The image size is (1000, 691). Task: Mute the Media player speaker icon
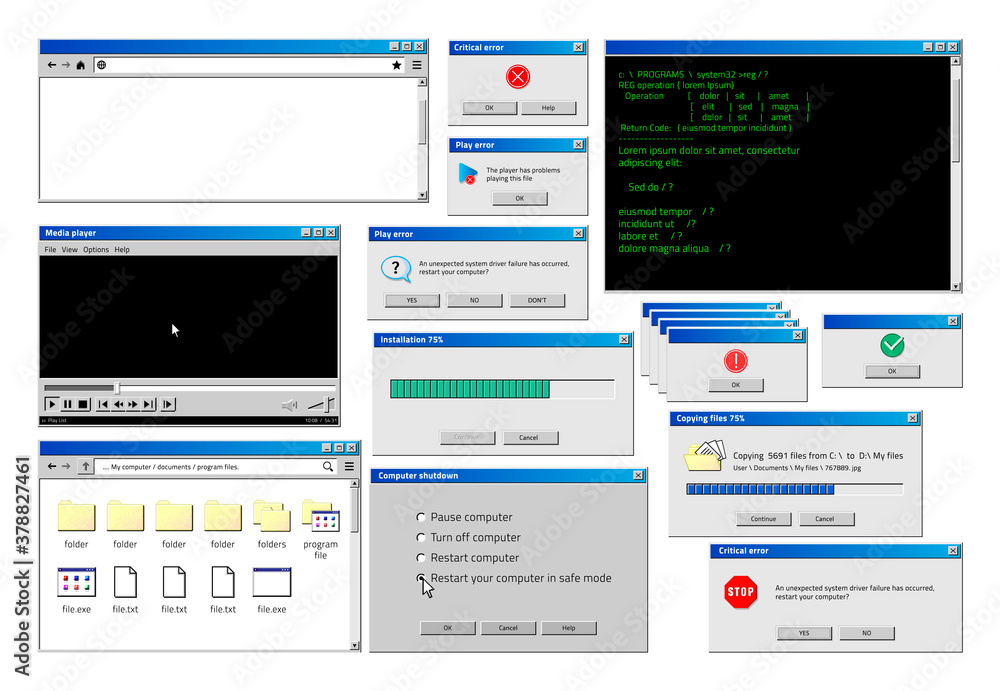pyautogui.click(x=290, y=405)
